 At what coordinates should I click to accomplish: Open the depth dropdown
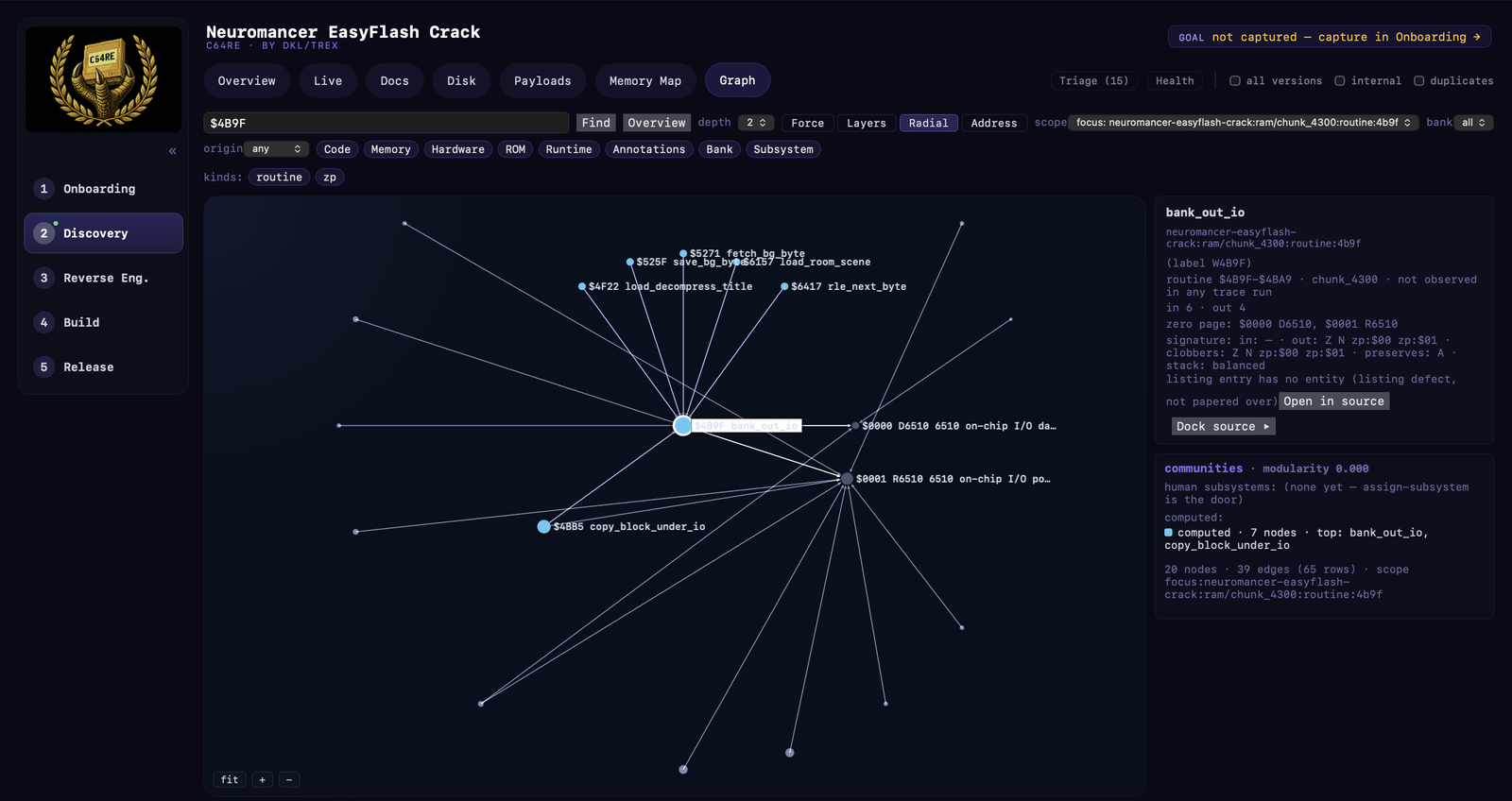tap(756, 123)
